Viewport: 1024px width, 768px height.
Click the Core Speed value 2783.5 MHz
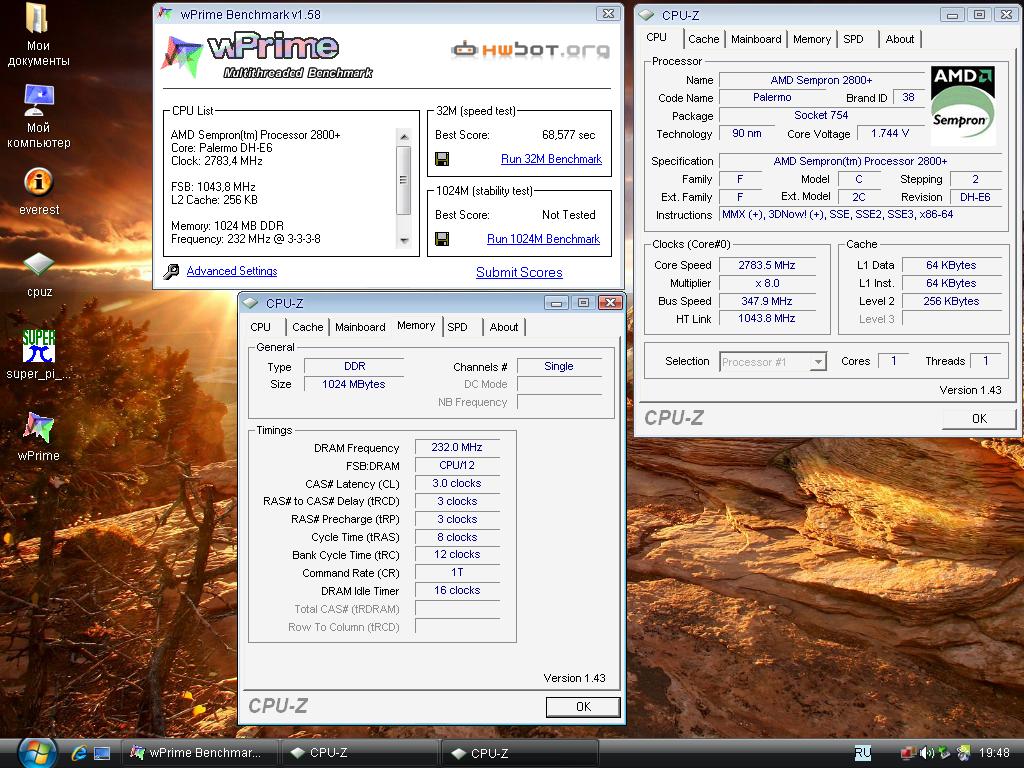(767, 265)
